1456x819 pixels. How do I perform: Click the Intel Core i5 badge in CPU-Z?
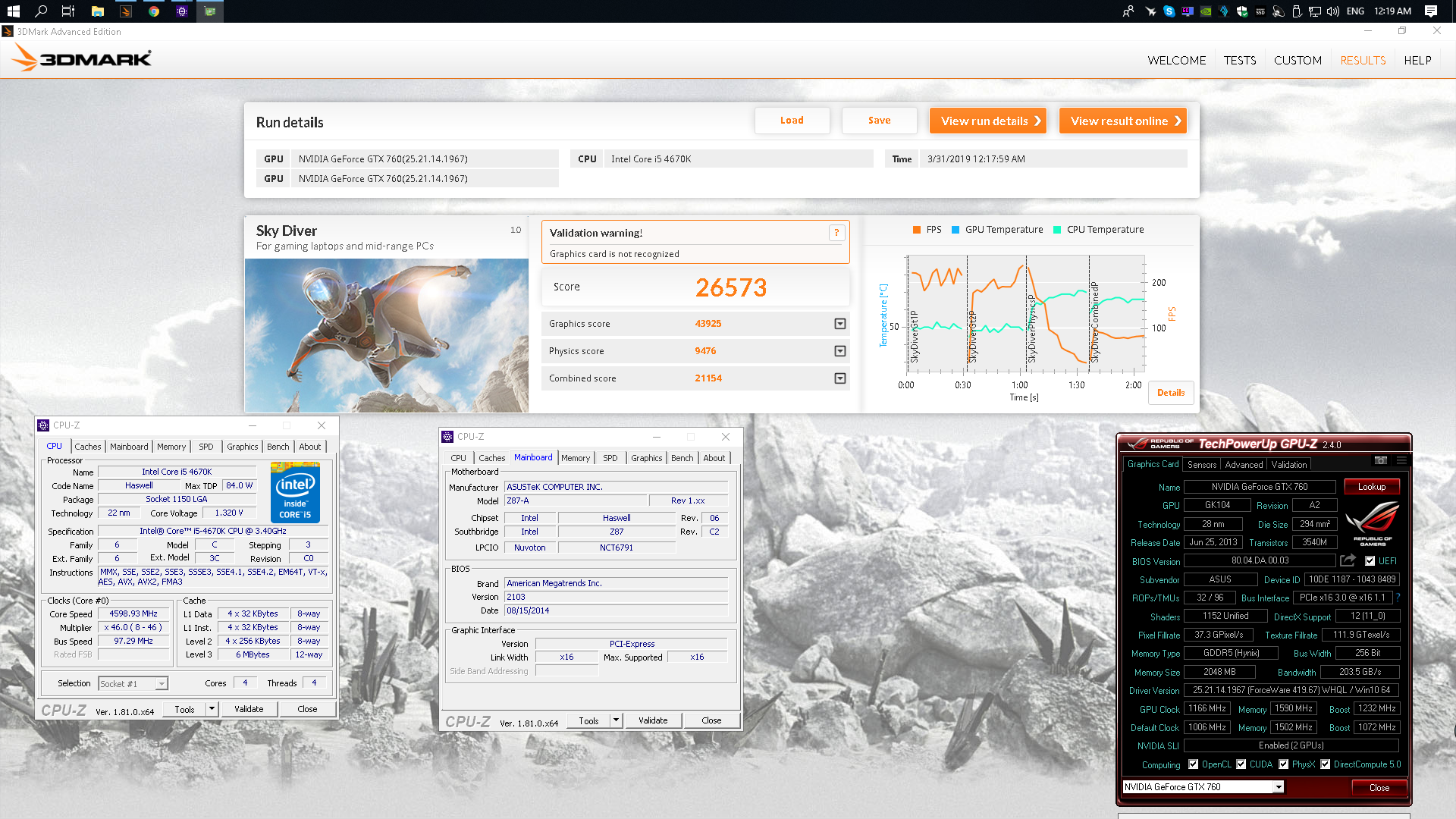pyautogui.click(x=295, y=492)
